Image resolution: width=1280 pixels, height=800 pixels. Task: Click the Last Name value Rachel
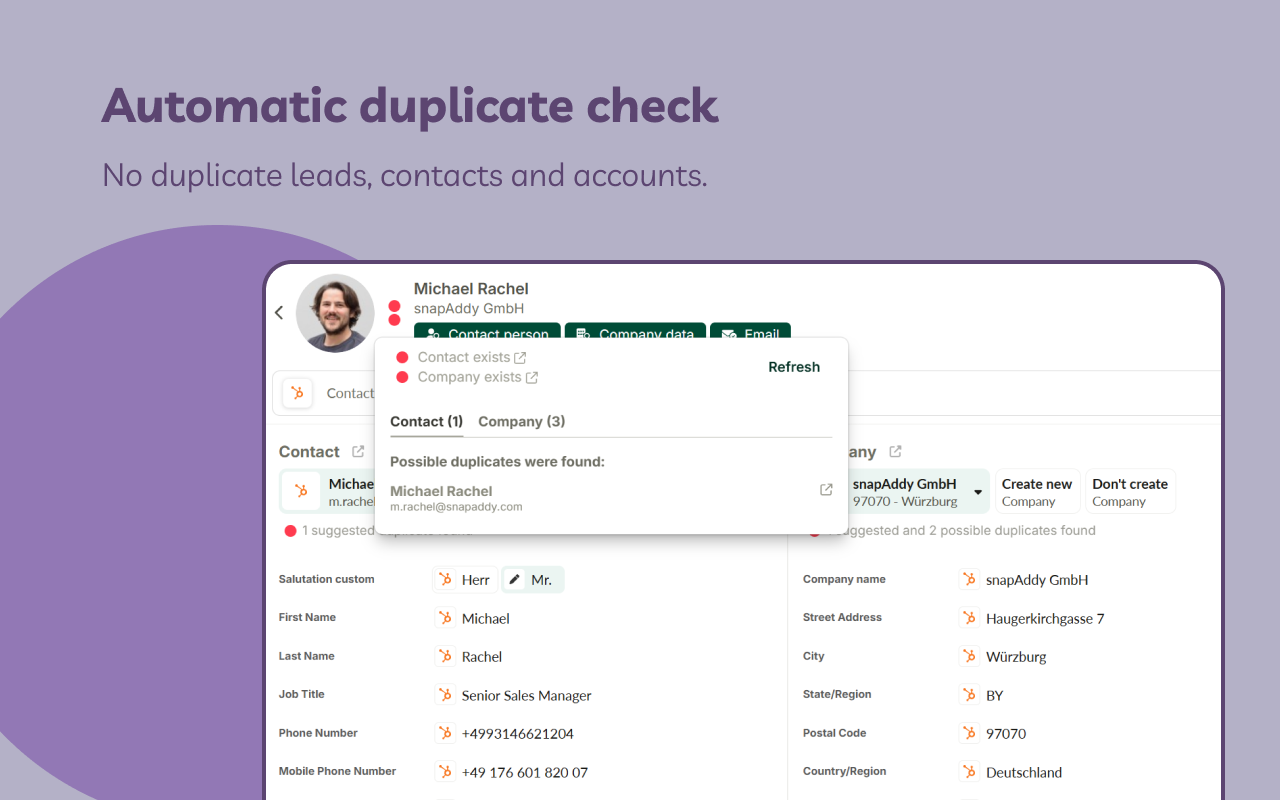(x=482, y=657)
